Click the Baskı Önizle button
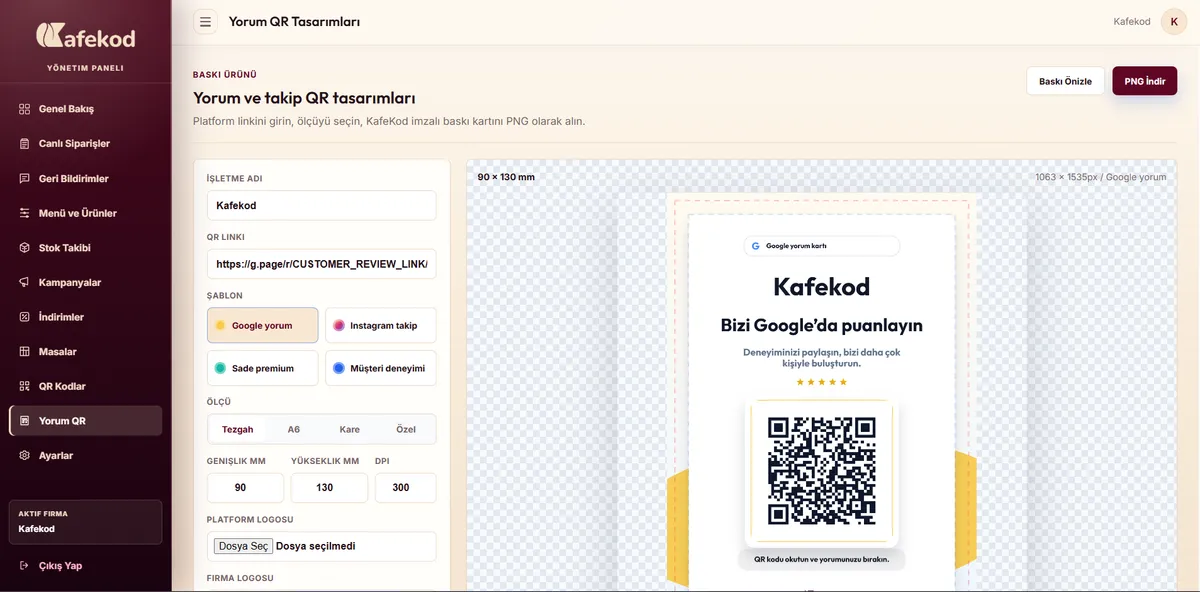1200x592 pixels. click(x=1065, y=81)
